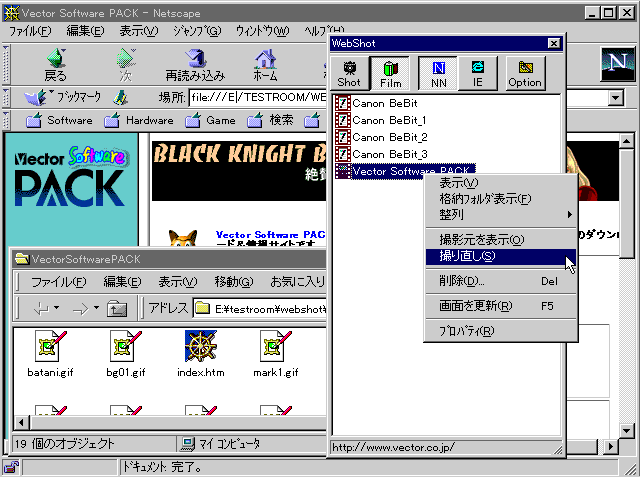Viewport: 640px width, 478px height.
Task: Open Netscape 編集(E) menu
Action: (x=85, y=31)
